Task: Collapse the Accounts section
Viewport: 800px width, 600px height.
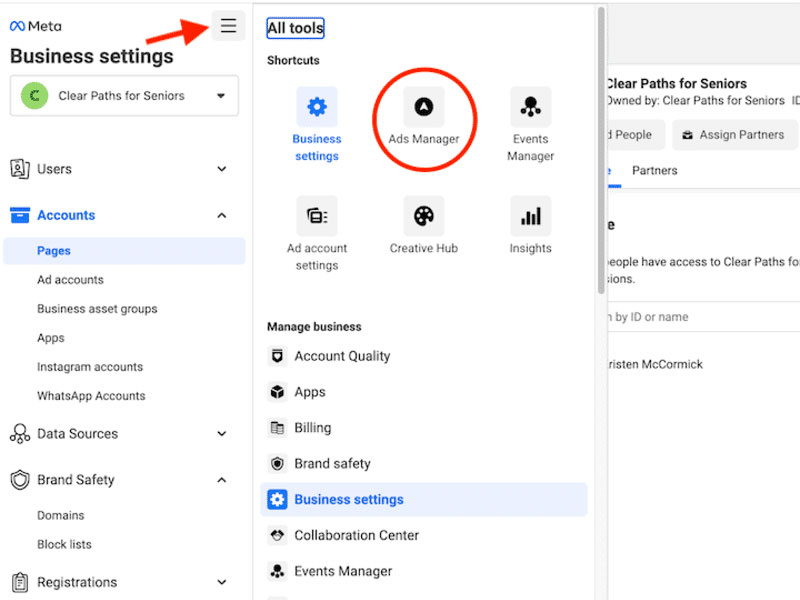Action: click(x=222, y=215)
